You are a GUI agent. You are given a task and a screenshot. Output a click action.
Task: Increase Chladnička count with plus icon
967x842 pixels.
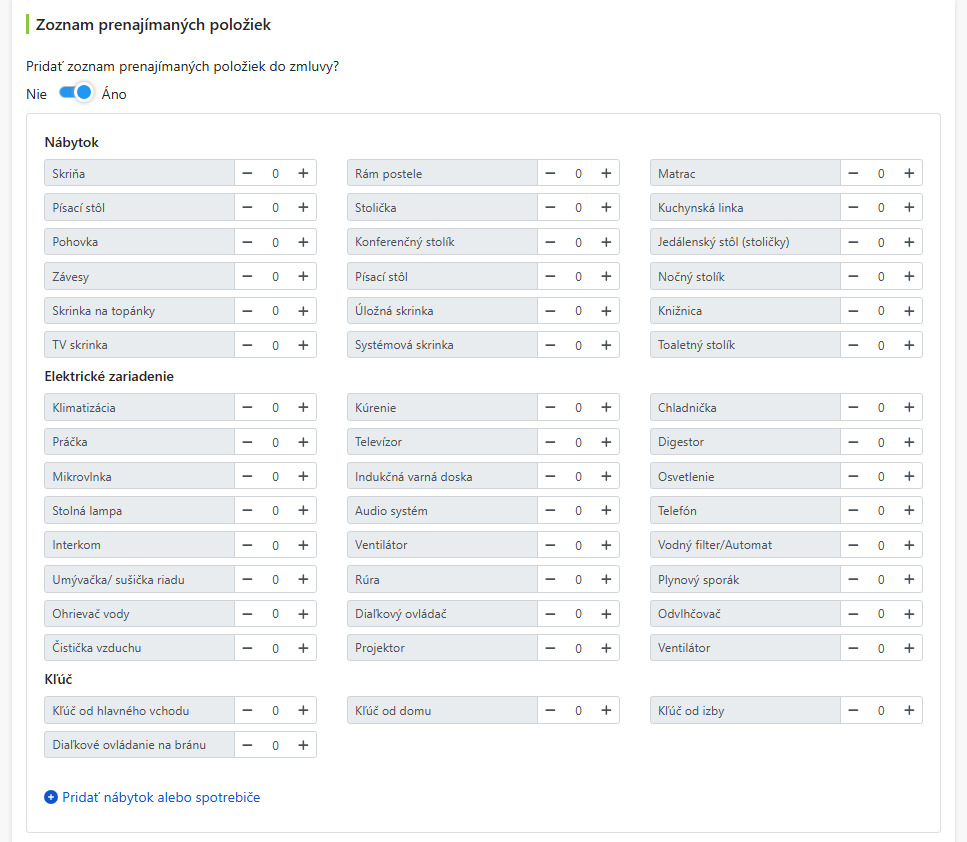coord(909,407)
